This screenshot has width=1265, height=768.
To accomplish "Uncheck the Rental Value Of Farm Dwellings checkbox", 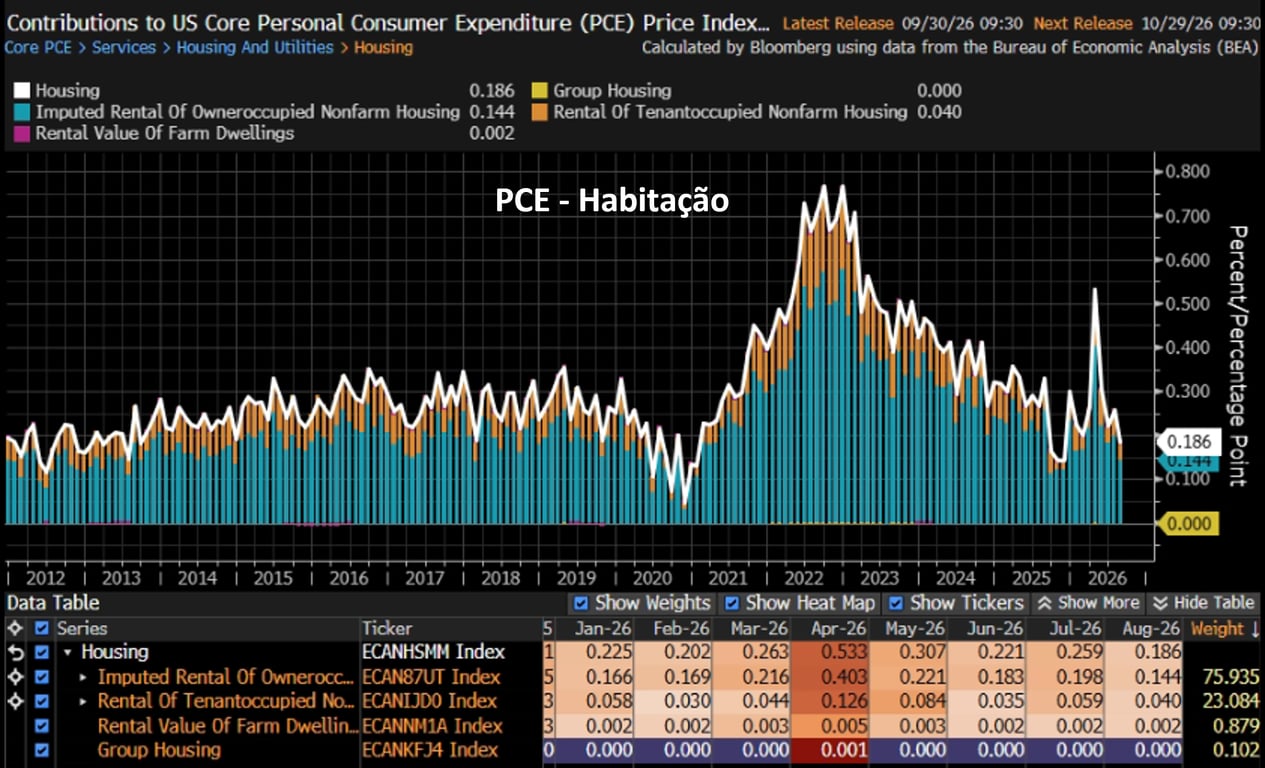I will (41, 725).
